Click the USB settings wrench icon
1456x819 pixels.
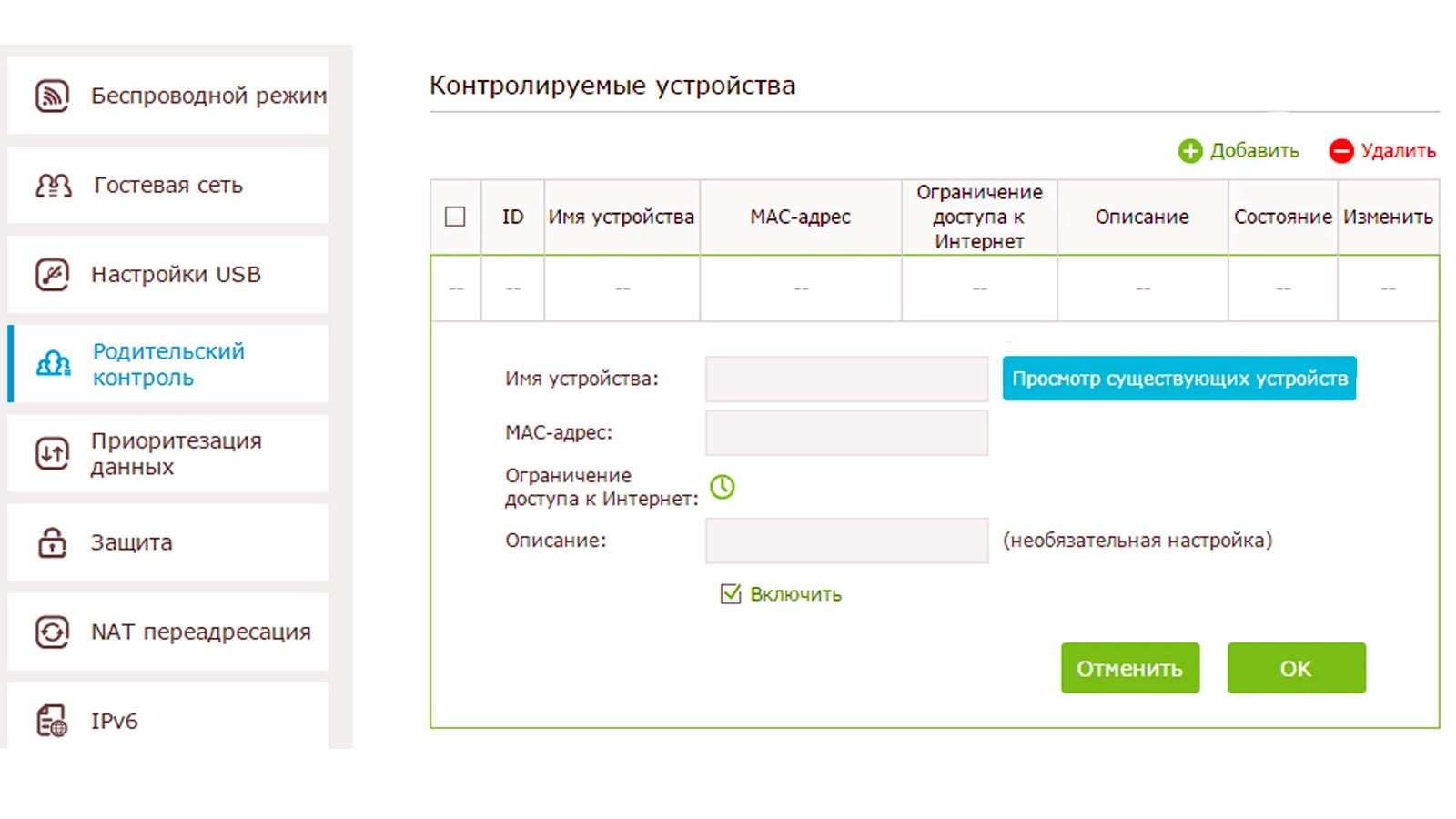coord(52,274)
